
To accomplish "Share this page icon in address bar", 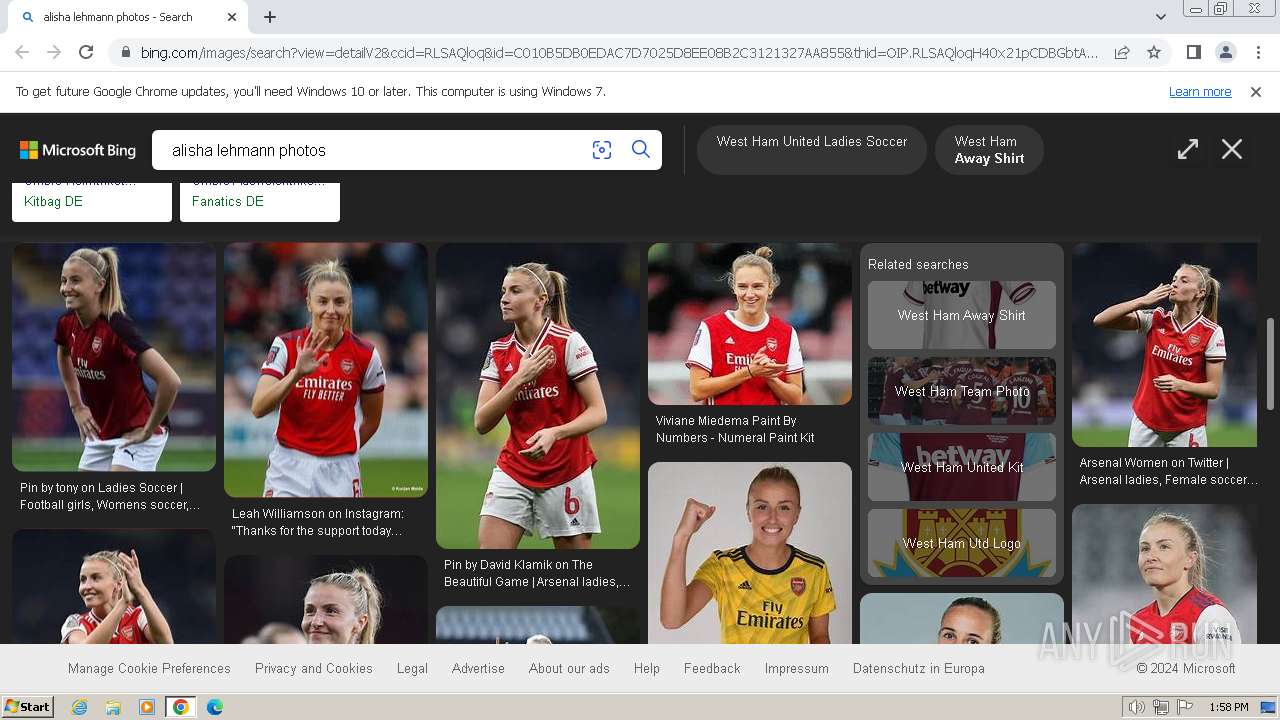I will tap(1122, 52).
